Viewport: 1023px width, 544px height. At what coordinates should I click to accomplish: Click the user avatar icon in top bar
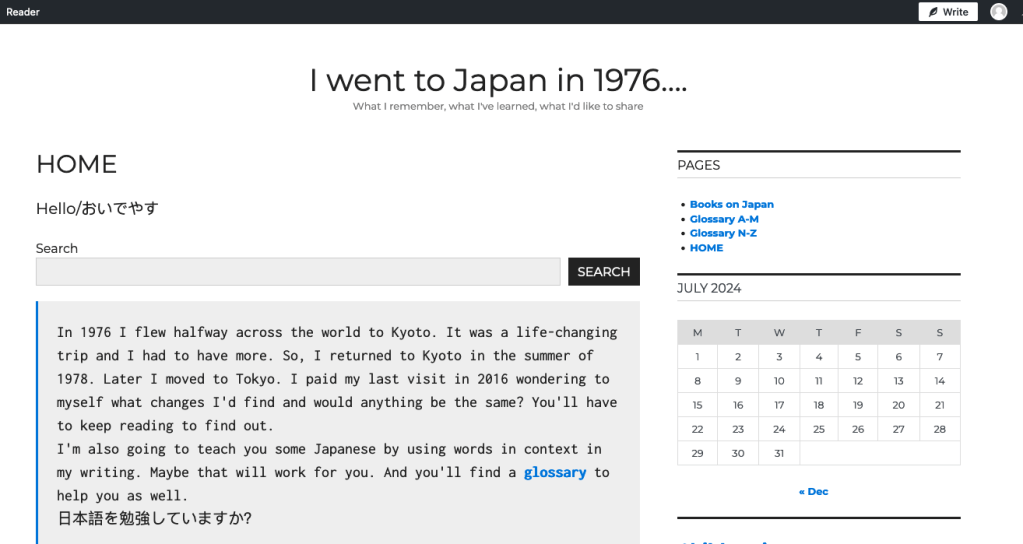(x=998, y=12)
